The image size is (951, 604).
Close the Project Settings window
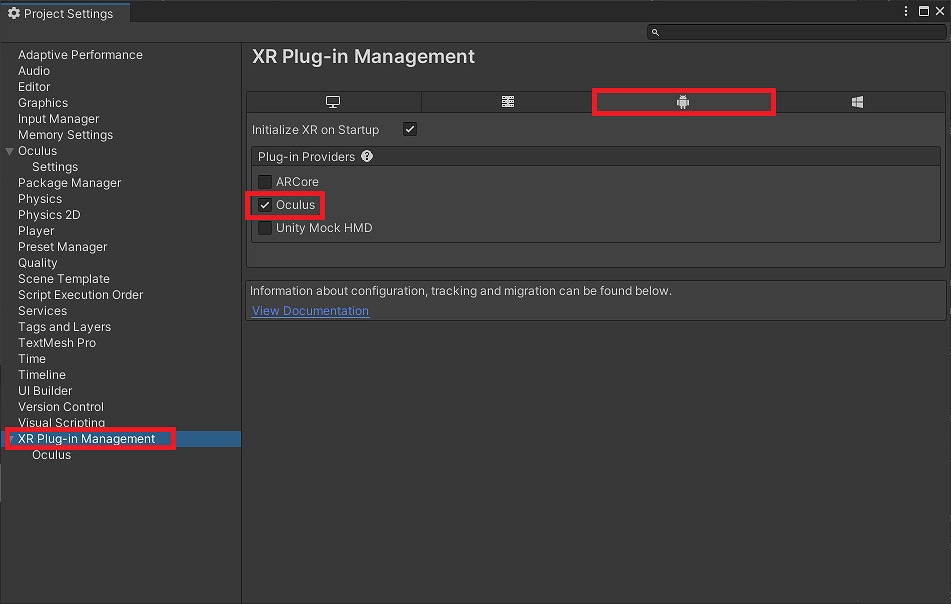click(x=940, y=11)
